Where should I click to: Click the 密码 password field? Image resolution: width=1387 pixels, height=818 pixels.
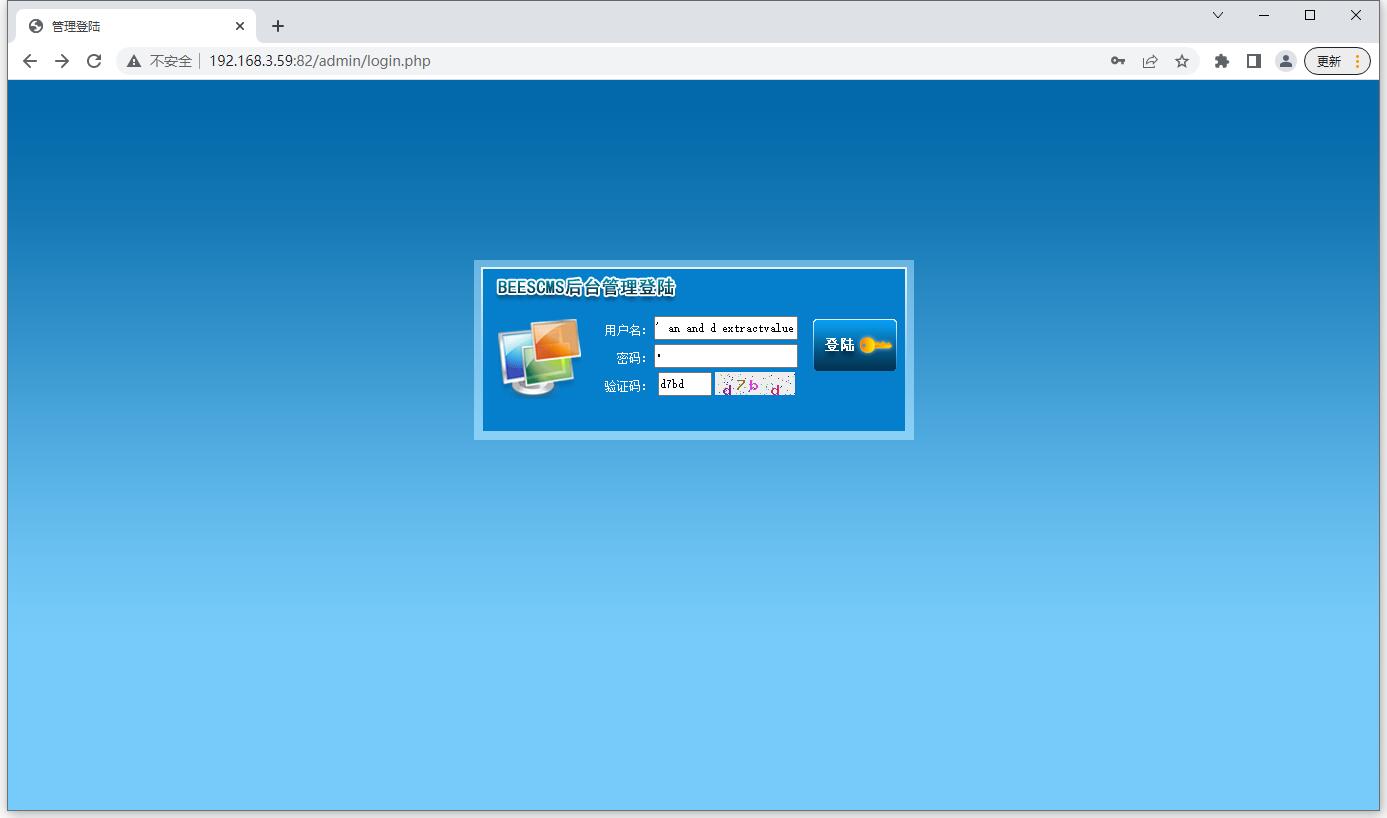pos(726,356)
